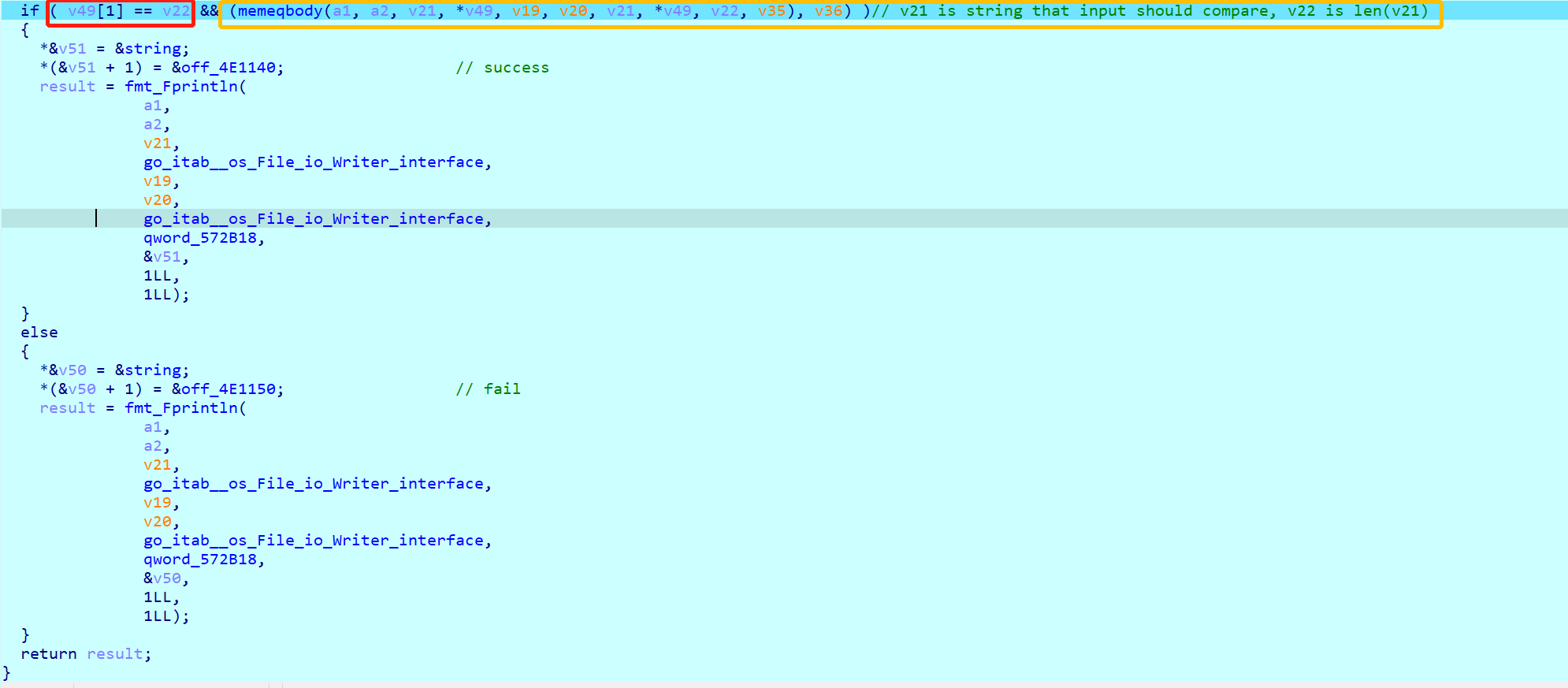Click the comment about v21 string compare
Screen dimensions: 1568x688
tap(1150, 11)
